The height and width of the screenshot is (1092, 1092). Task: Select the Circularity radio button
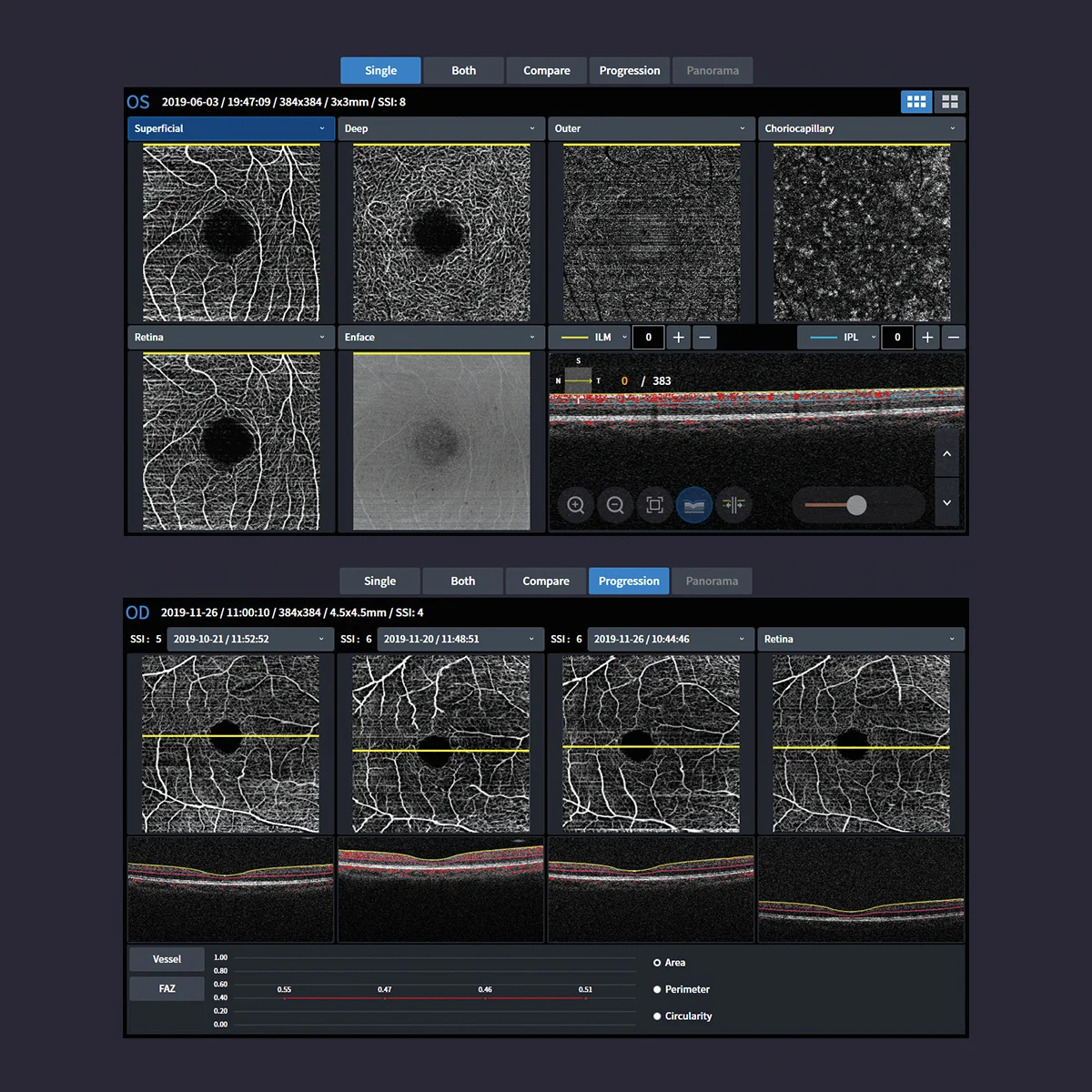(x=657, y=1016)
